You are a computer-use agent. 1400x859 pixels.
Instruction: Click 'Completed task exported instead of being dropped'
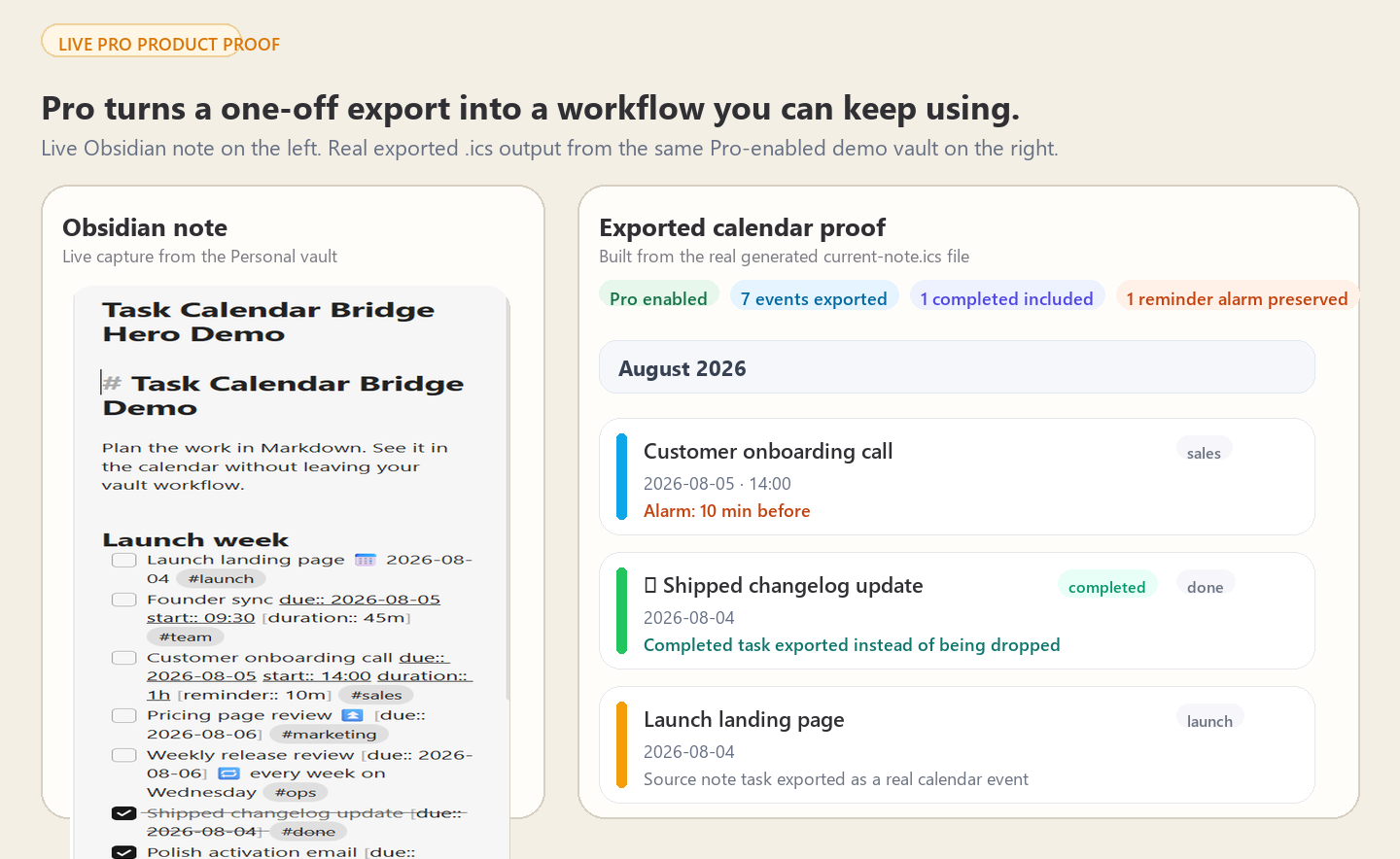(x=852, y=645)
